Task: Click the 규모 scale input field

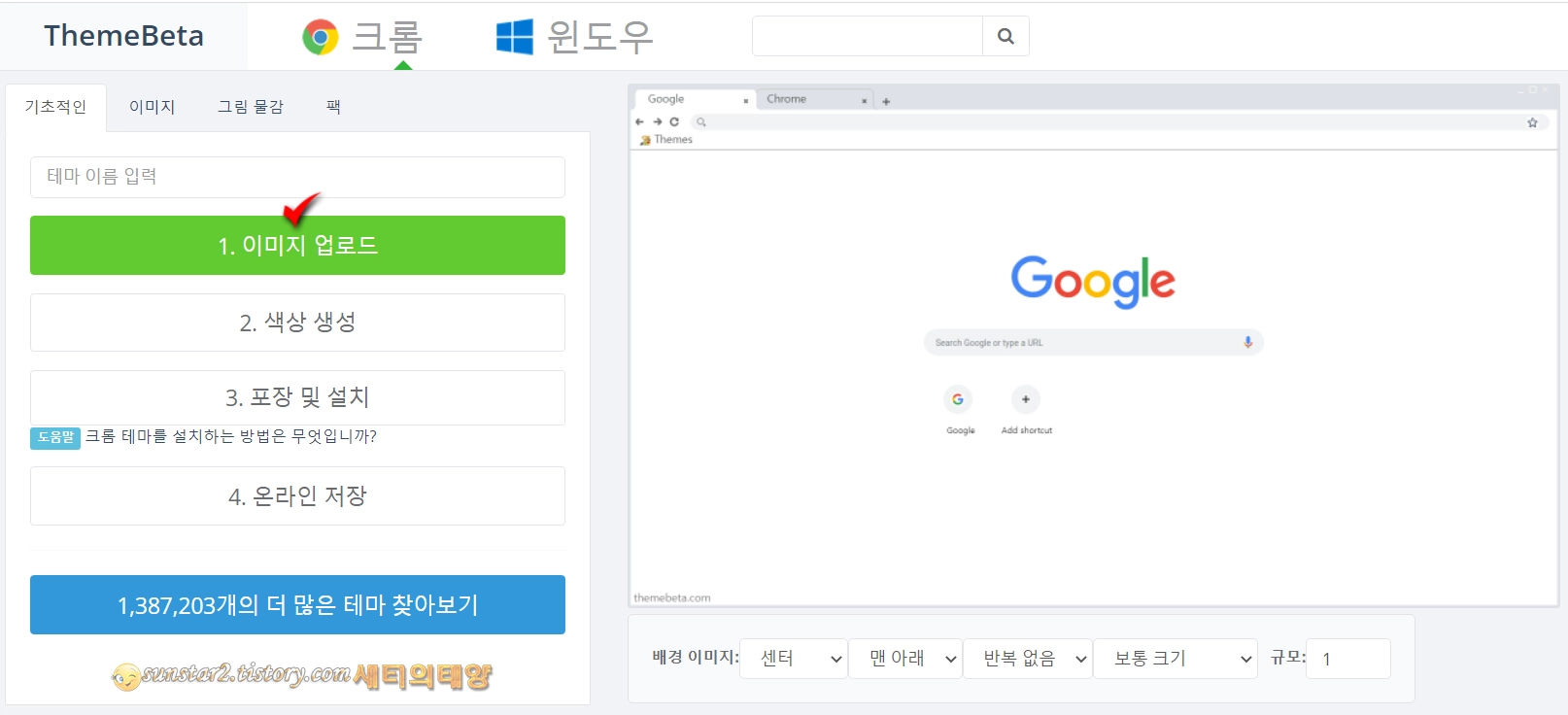Action: (x=1348, y=659)
